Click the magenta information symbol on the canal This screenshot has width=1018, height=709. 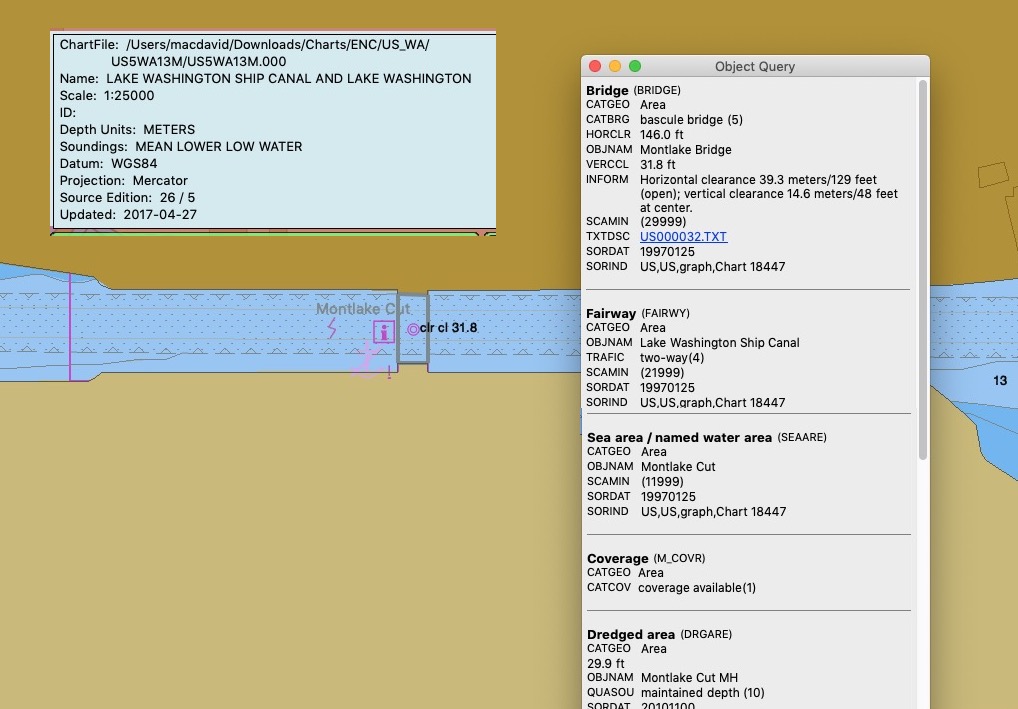point(384,333)
